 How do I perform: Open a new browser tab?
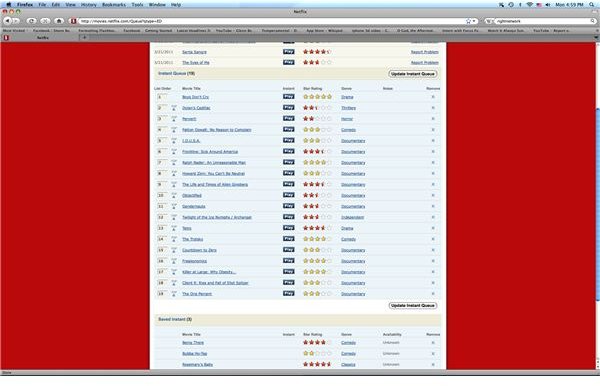tap(85, 37)
